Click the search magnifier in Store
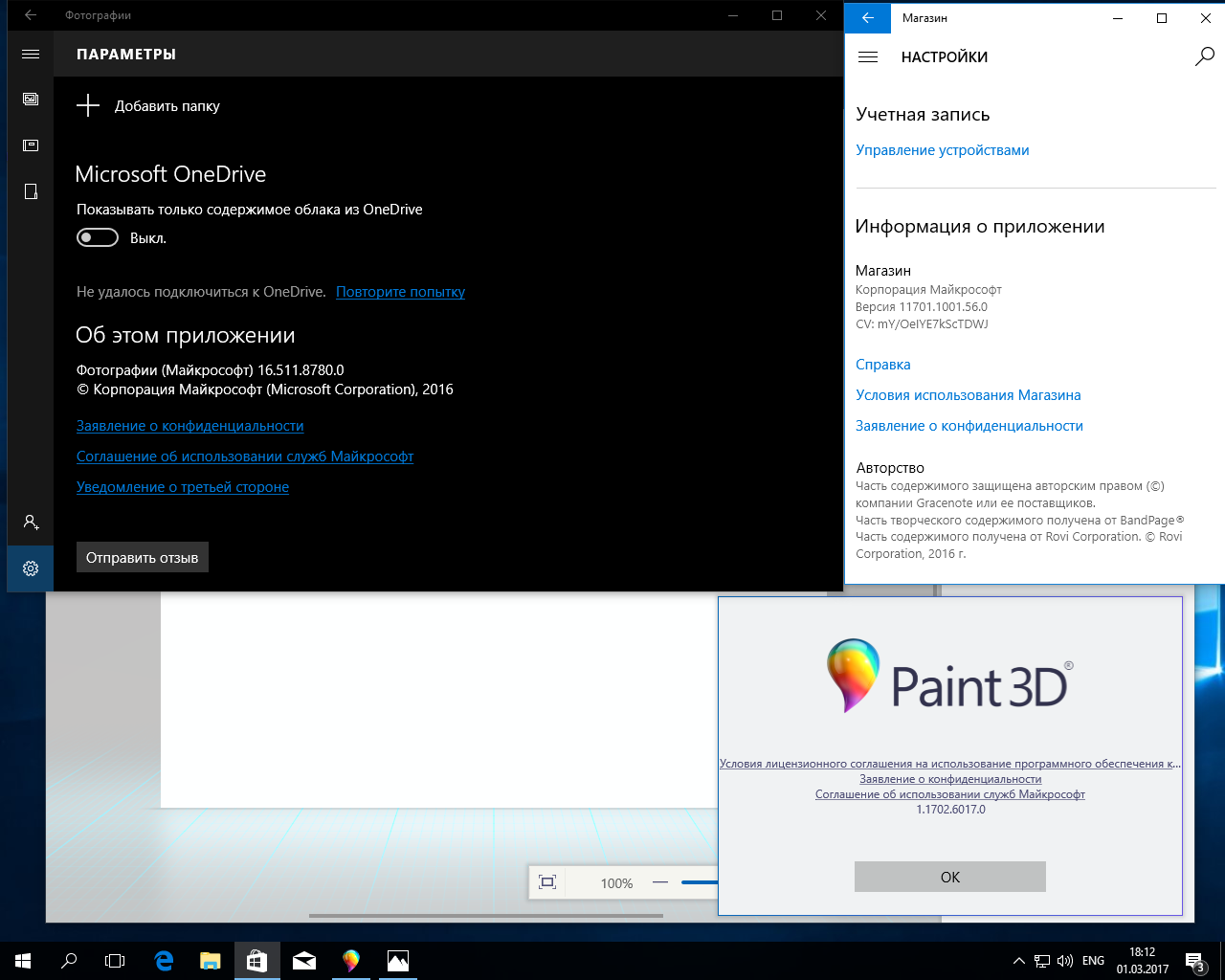The width and height of the screenshot is (1225, 980). 1205,57
